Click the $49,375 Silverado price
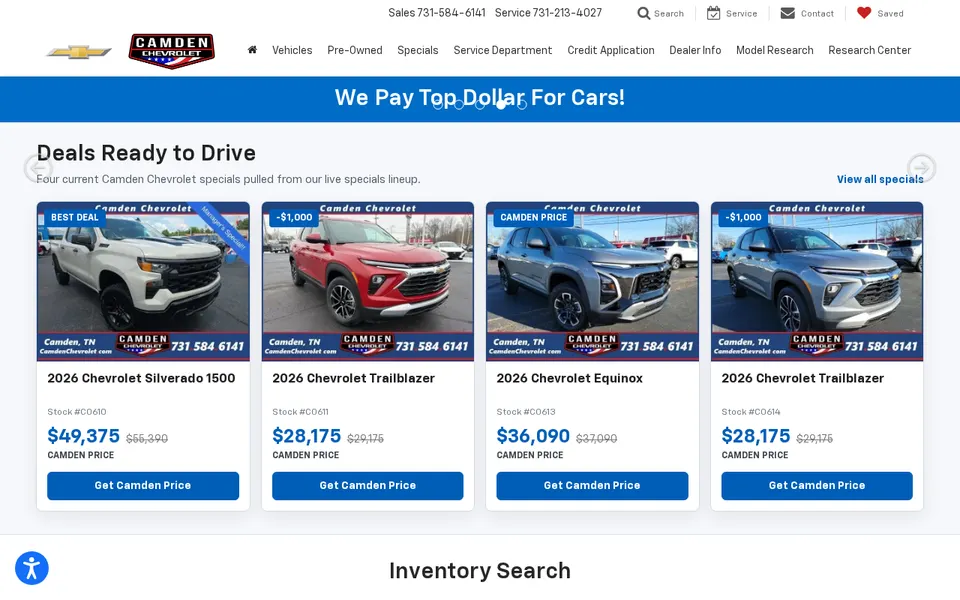 click(x=83, y=436)
